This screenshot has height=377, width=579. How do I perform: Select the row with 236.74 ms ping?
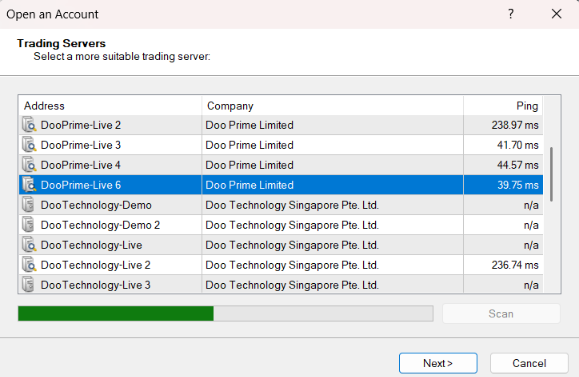281,265
